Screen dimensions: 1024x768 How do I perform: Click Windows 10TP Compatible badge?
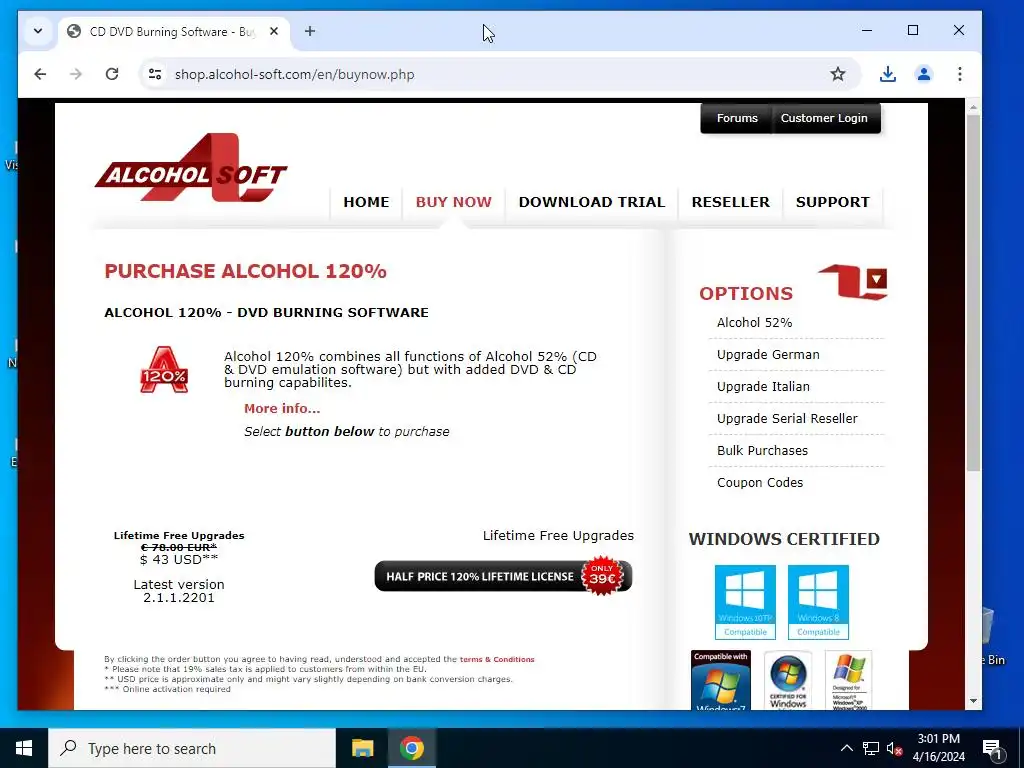[745, 602]
